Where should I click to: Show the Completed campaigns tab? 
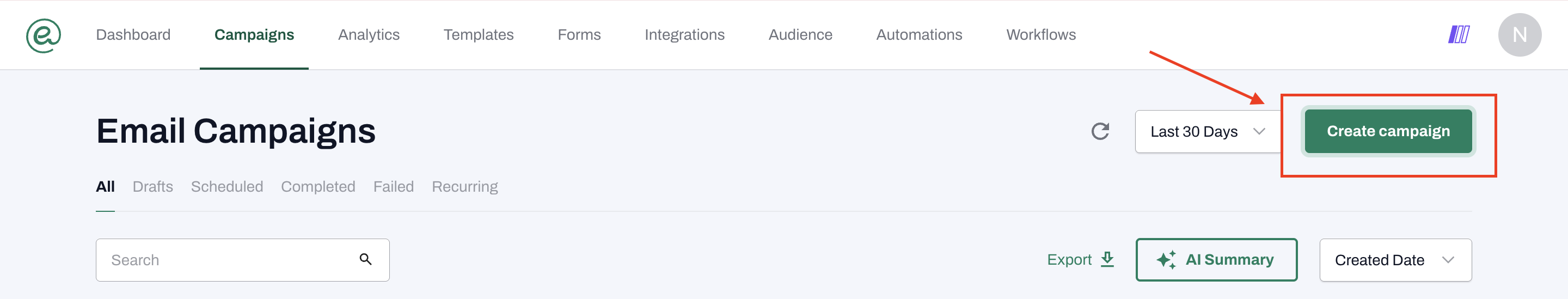[x=318, y=186]
